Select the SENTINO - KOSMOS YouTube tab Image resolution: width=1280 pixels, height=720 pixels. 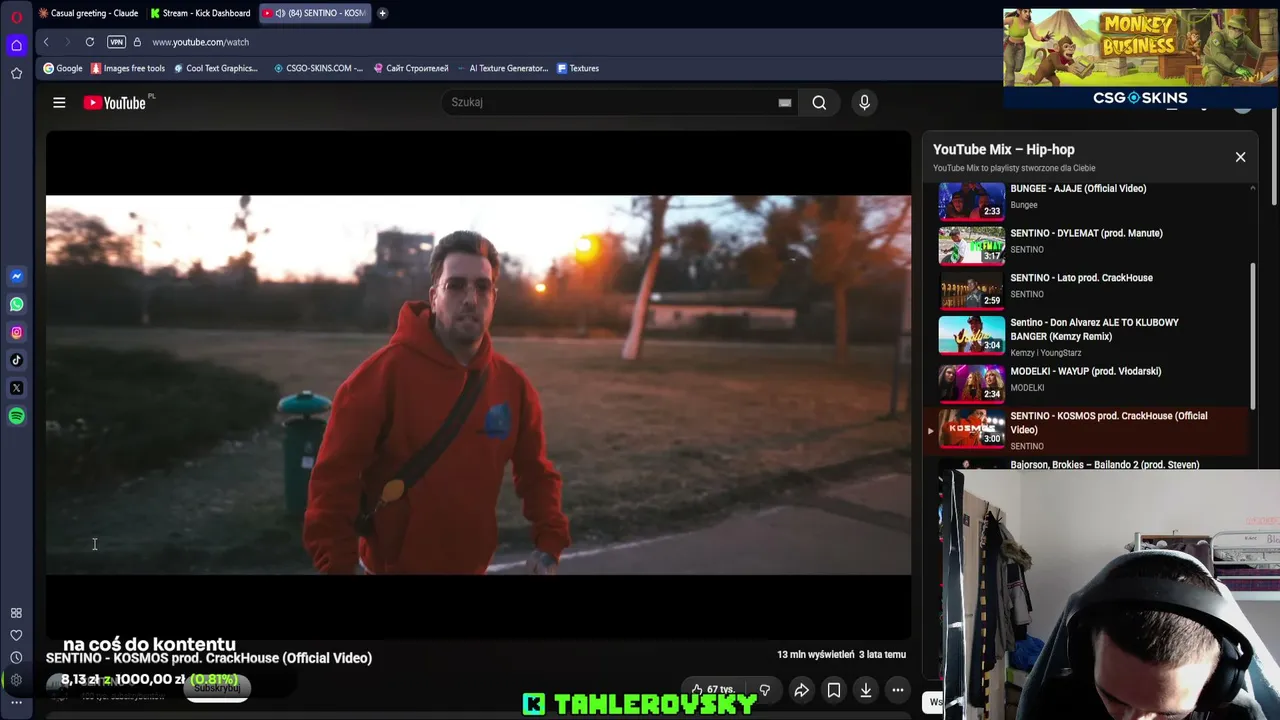(316, 13)
